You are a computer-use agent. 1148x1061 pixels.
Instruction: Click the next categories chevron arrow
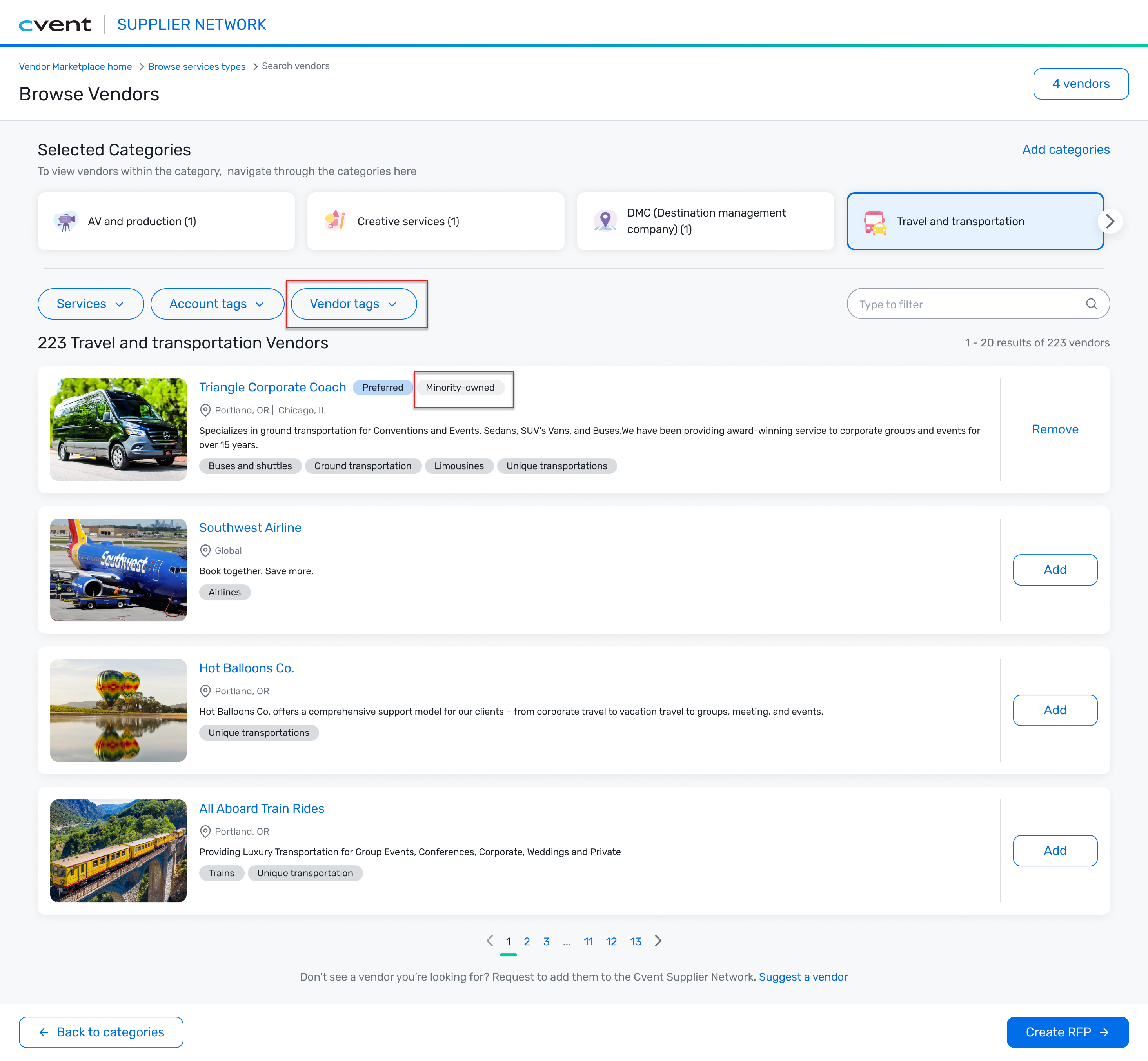[1110, 221]
